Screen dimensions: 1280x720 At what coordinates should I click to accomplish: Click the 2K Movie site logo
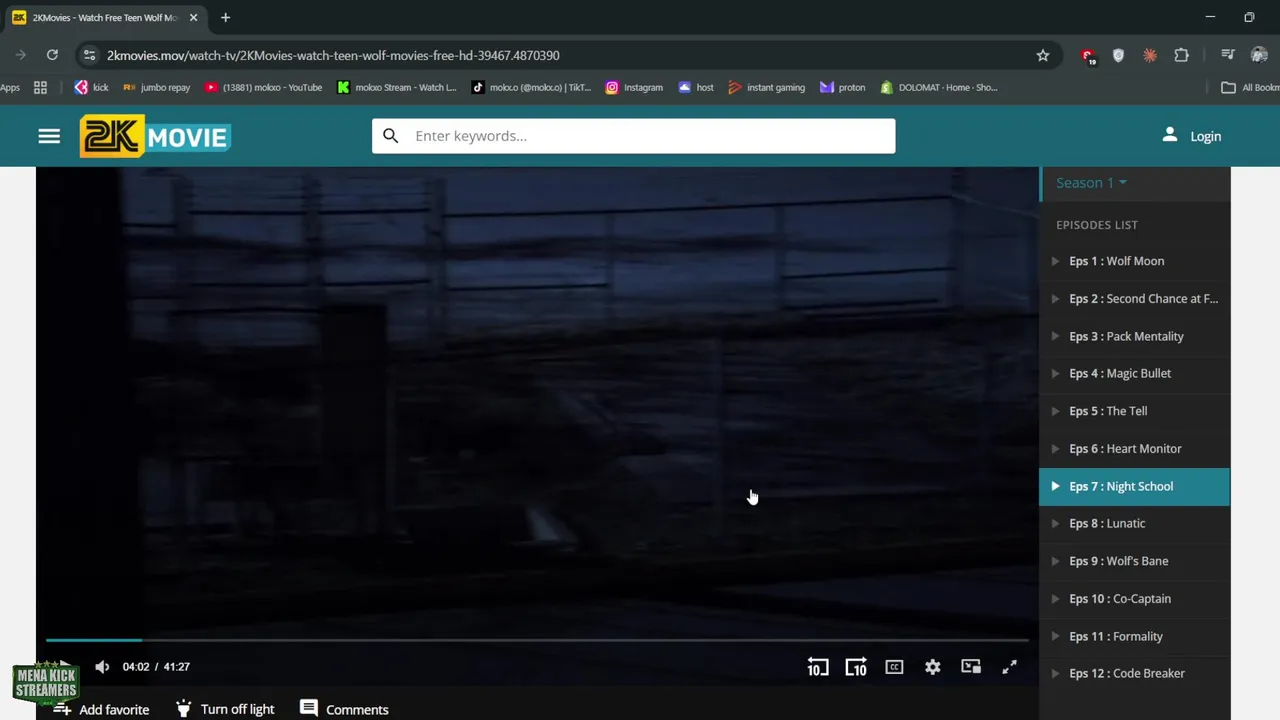click(155, 137)
